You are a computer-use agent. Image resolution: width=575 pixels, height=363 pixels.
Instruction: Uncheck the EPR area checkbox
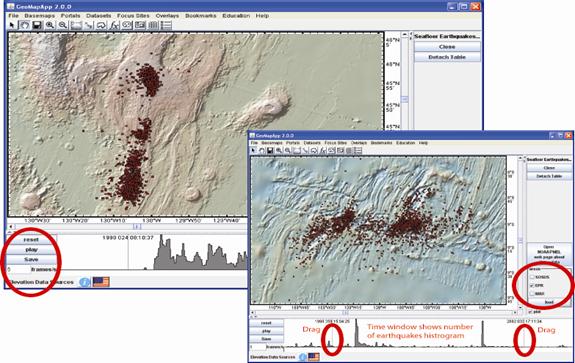click(x=532, y=285)
